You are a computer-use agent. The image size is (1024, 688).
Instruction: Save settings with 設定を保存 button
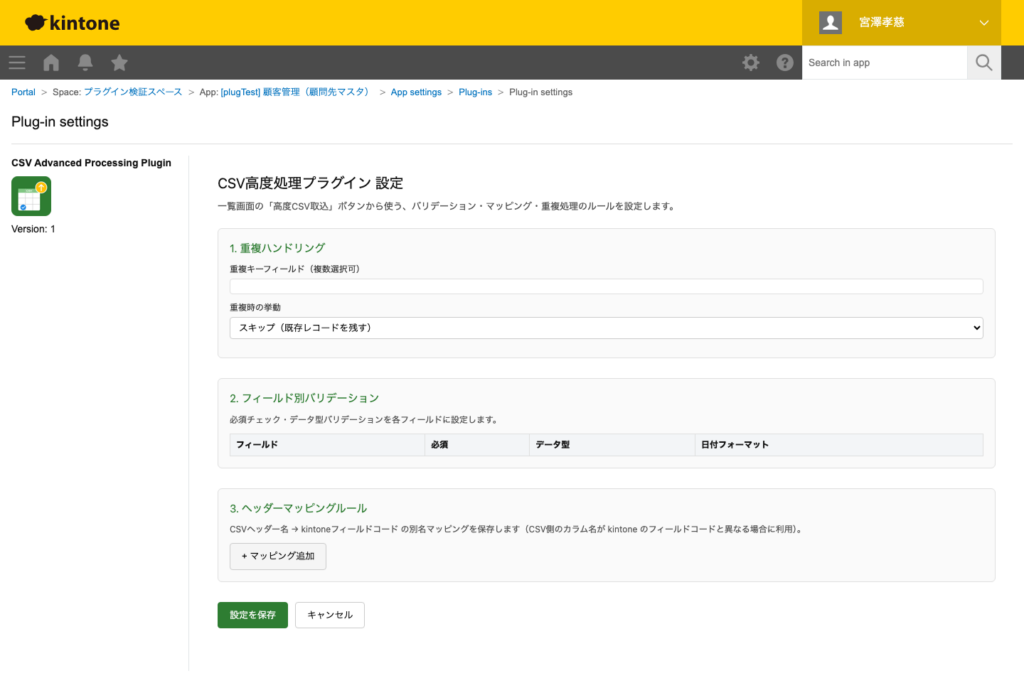[x=252, y=615]
